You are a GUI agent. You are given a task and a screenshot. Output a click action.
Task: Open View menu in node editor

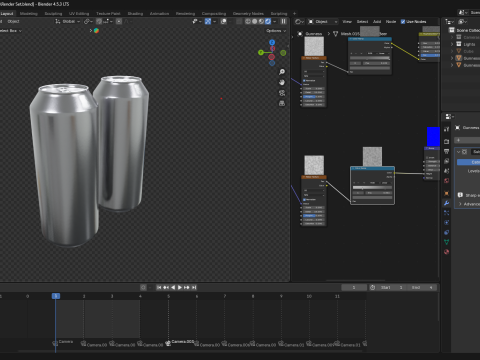pos(347,21)
